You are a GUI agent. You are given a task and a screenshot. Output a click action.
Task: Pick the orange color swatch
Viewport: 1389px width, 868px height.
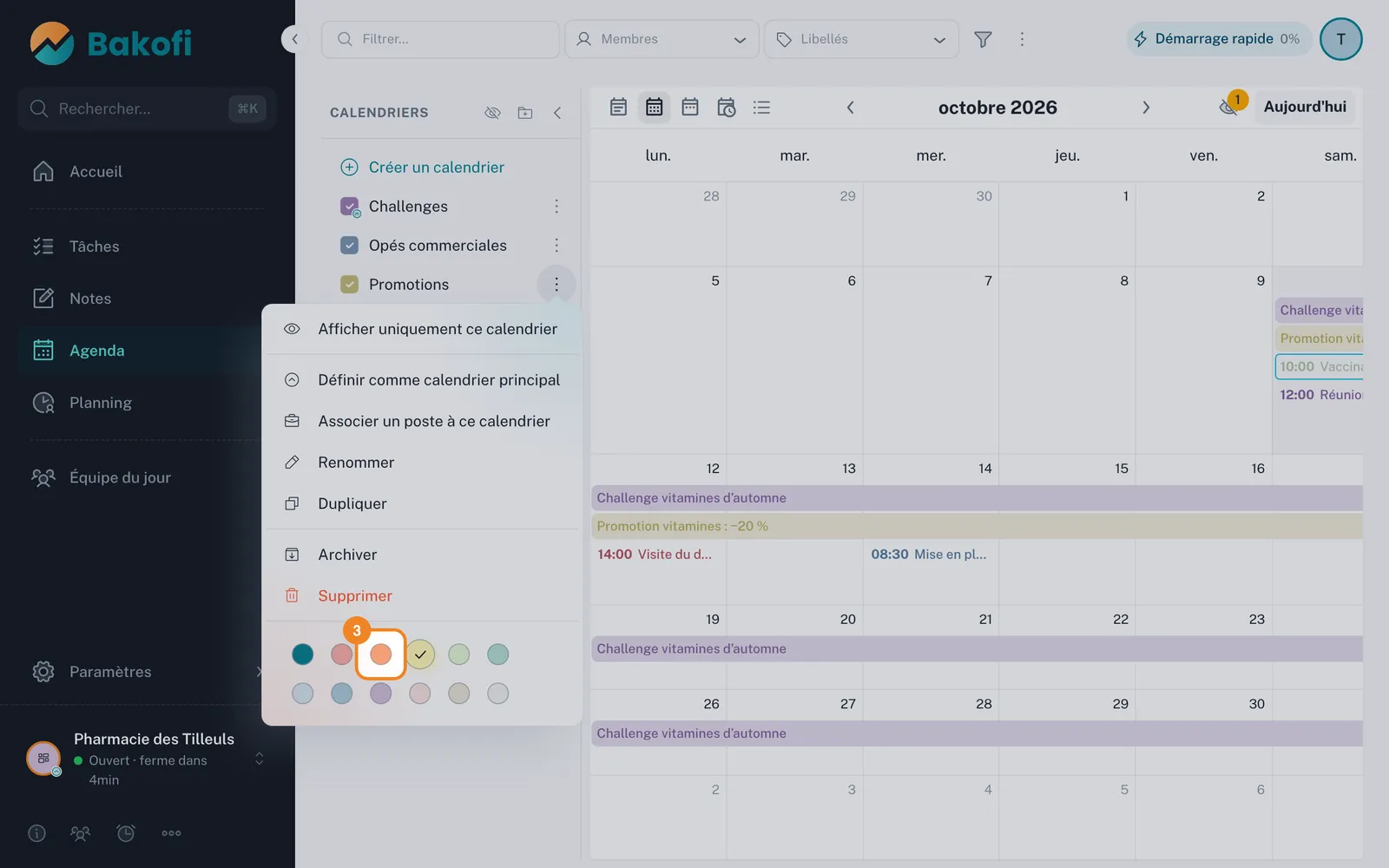(x=380, y=654)
